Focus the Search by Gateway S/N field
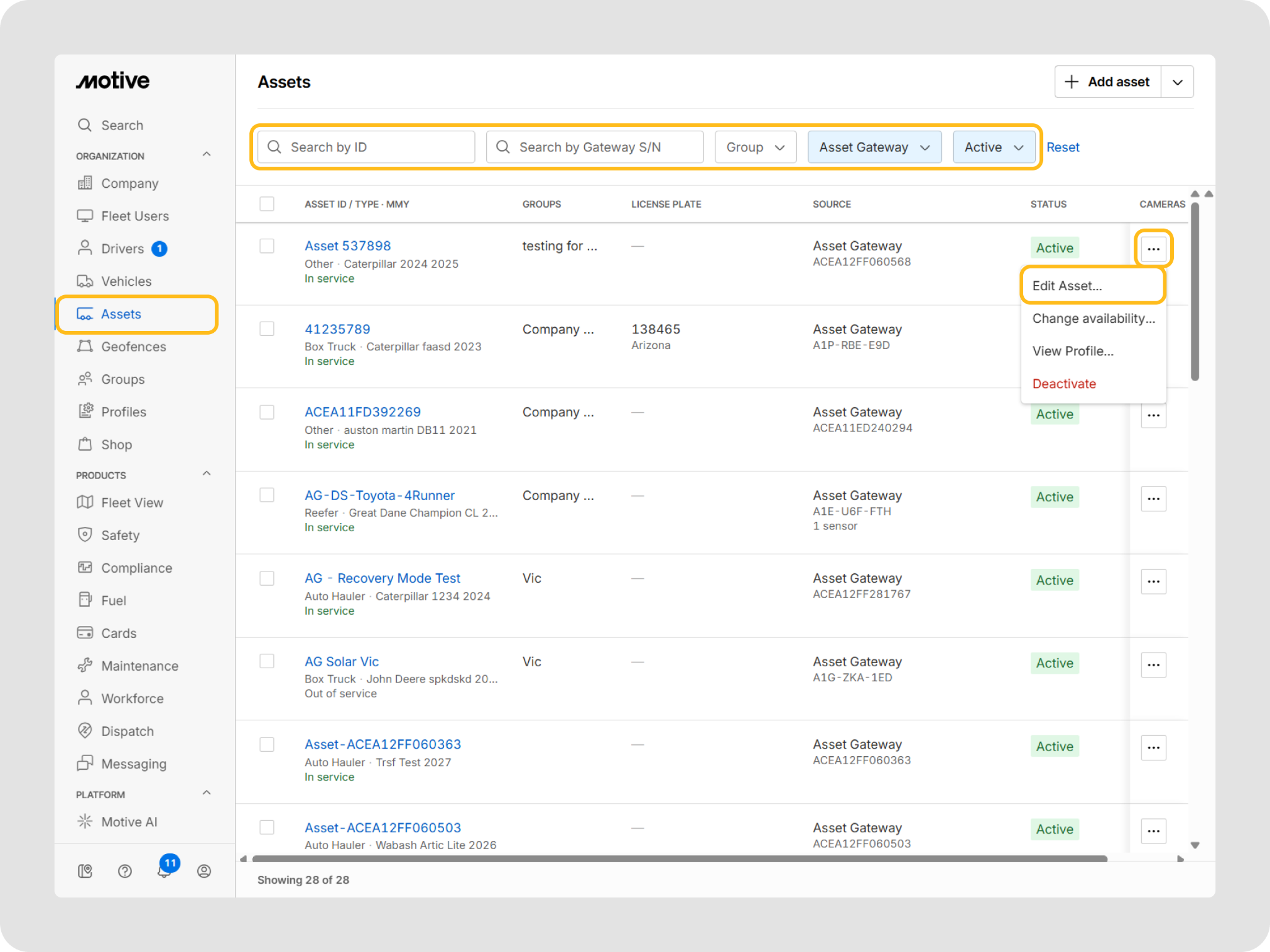Viewport: 1270px width, 952px height. (595, 147)
